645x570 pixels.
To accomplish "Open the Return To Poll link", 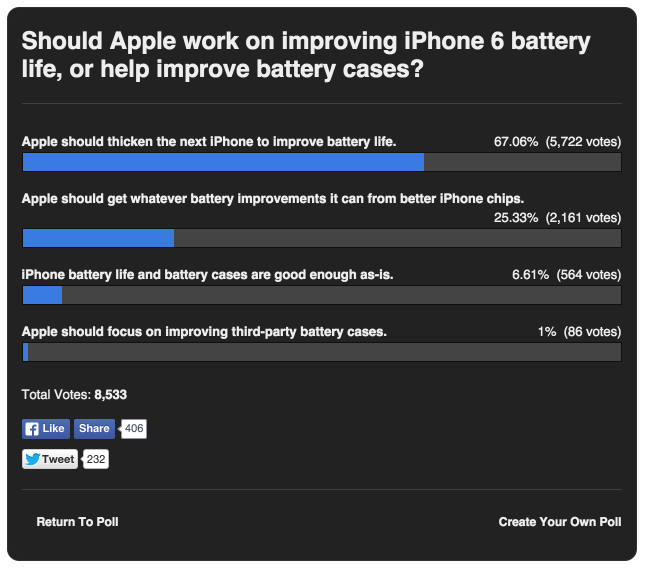I will click(77, 522).
